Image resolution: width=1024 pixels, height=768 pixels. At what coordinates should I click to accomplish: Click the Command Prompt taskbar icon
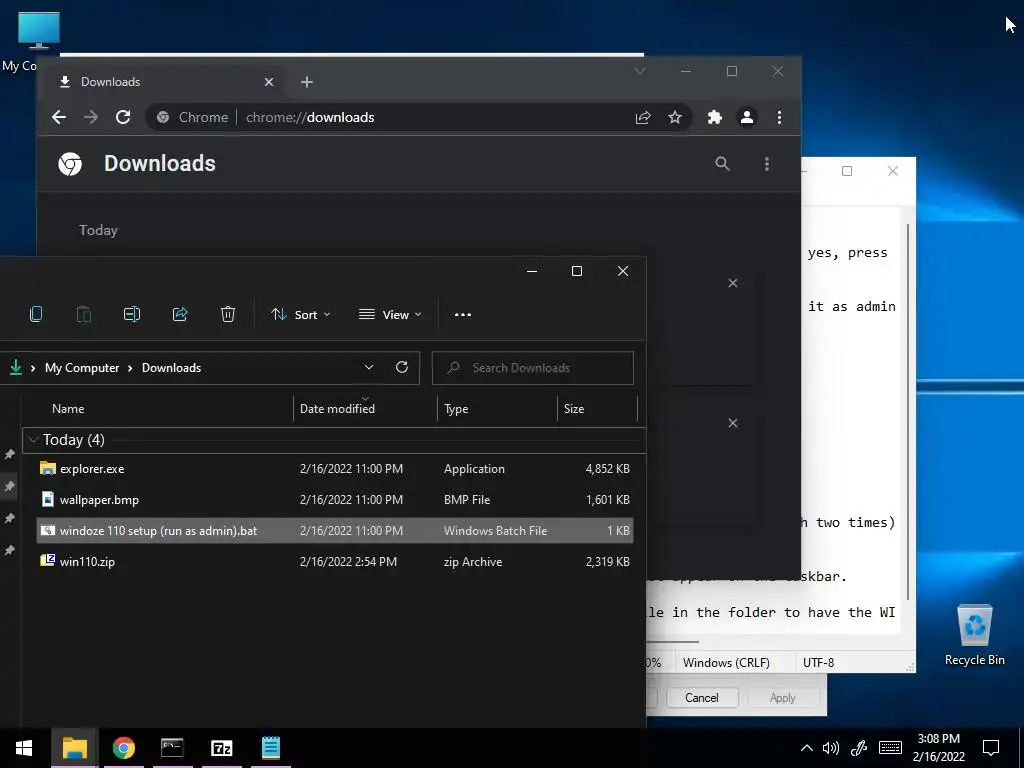pos(172,748)
